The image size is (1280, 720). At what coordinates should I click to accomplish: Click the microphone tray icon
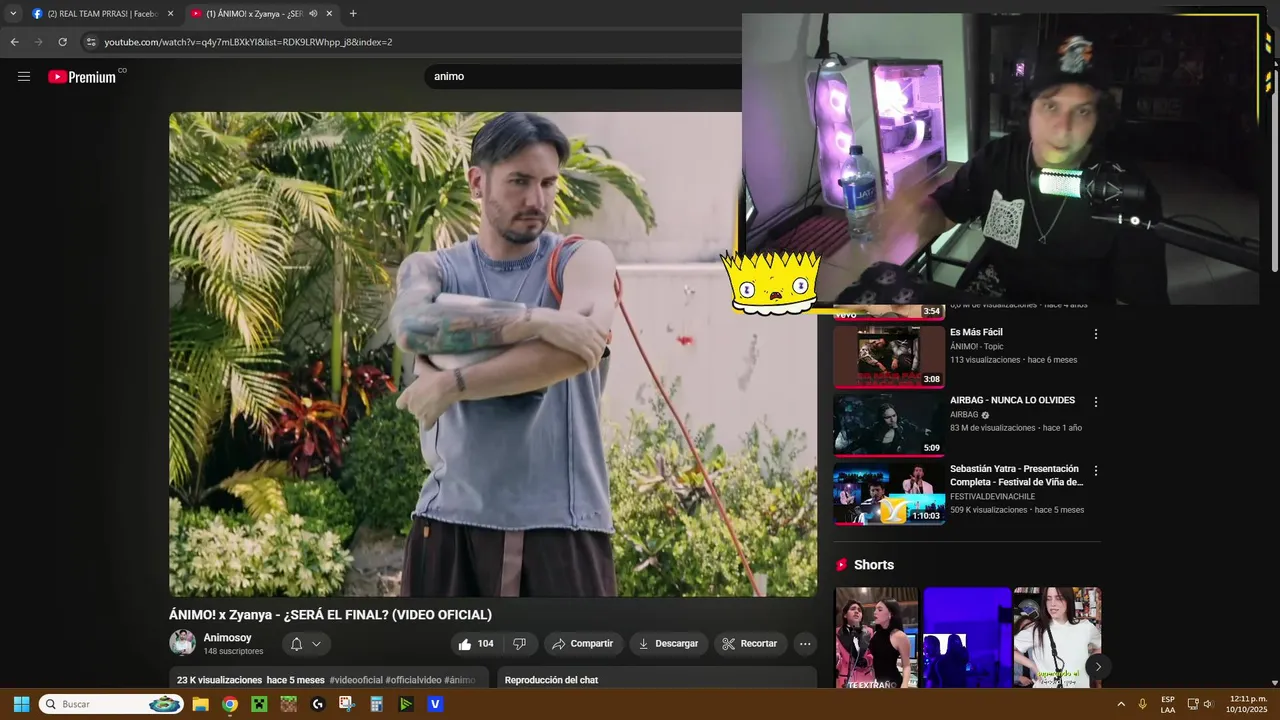[1143, 704]
